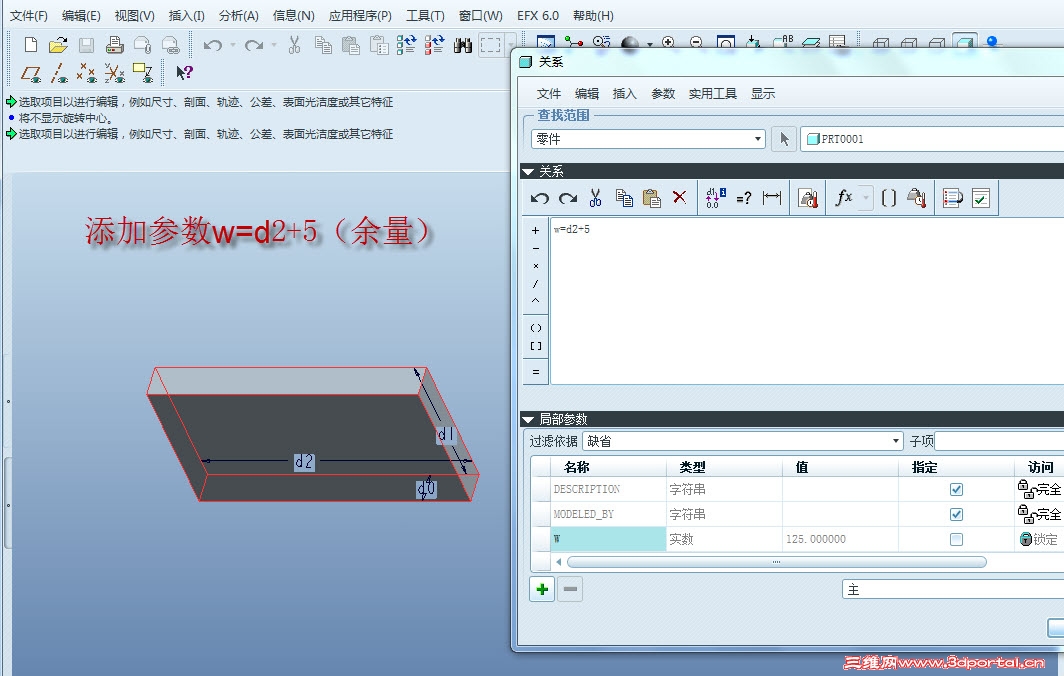Click into the relations text editor
The width and height of the screenshot is (1064, 676).
click(807, 300)
